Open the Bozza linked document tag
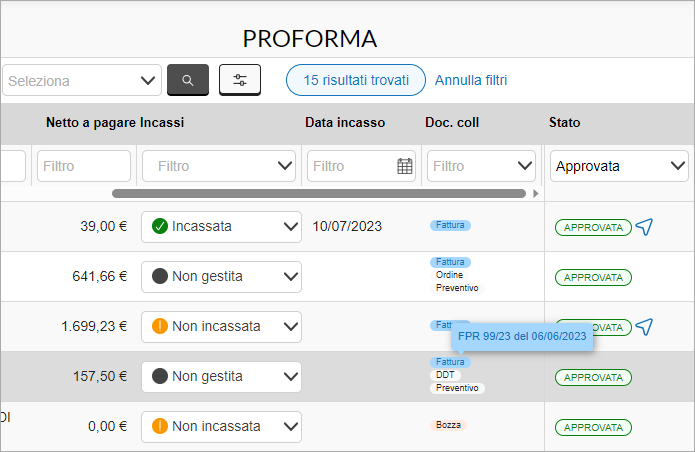Image resolution: width=695 pixels, height=452 pixels. (448, 425)
